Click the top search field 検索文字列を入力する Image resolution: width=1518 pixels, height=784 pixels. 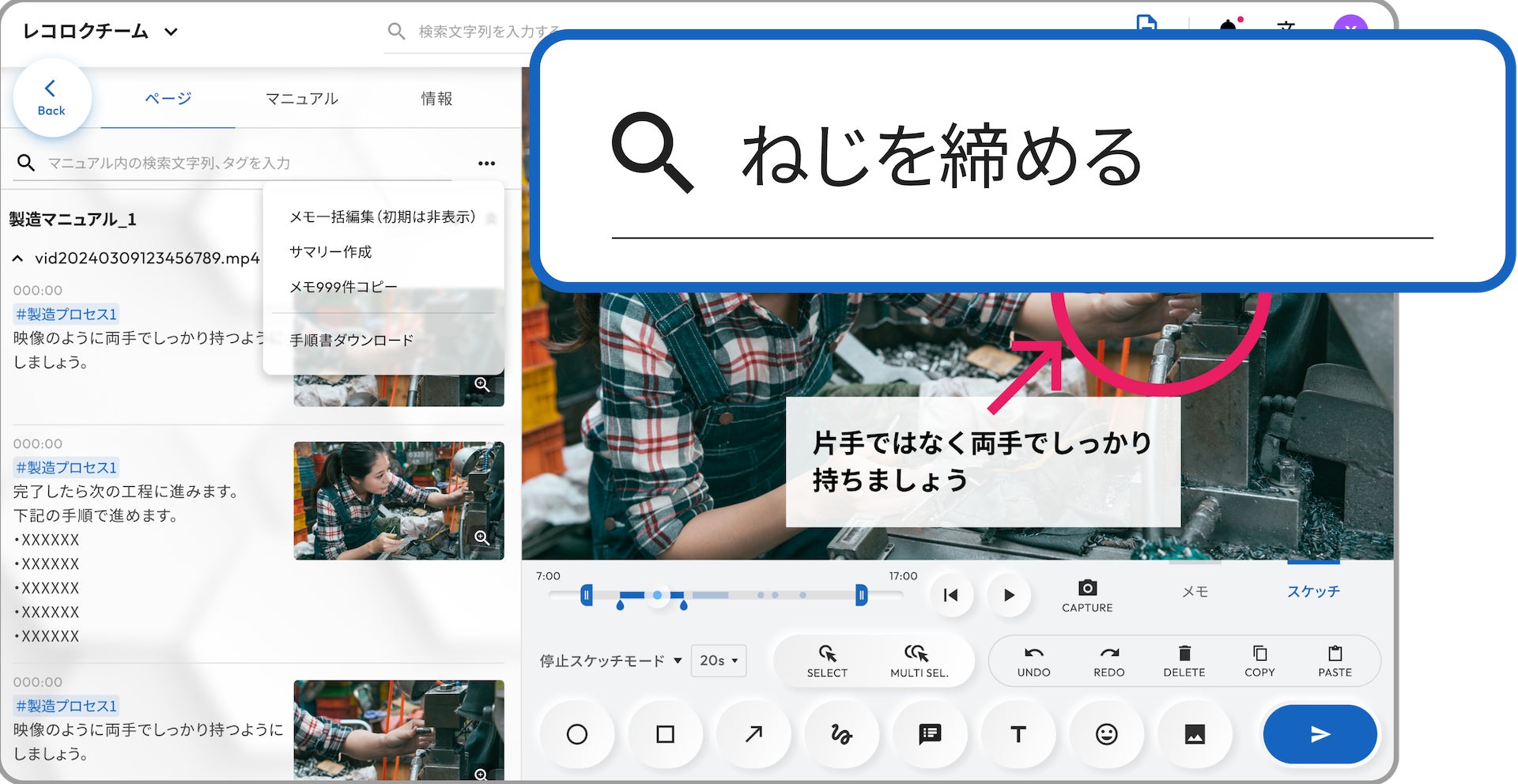[x=489, y=32]
